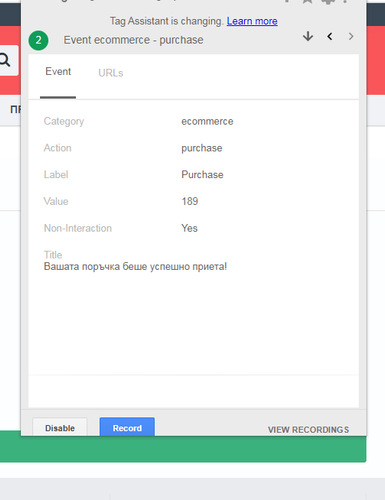Click the capitalized 'Purchase' label value
The height and width of the screenshot is (500, 385).
click(202, 175)
